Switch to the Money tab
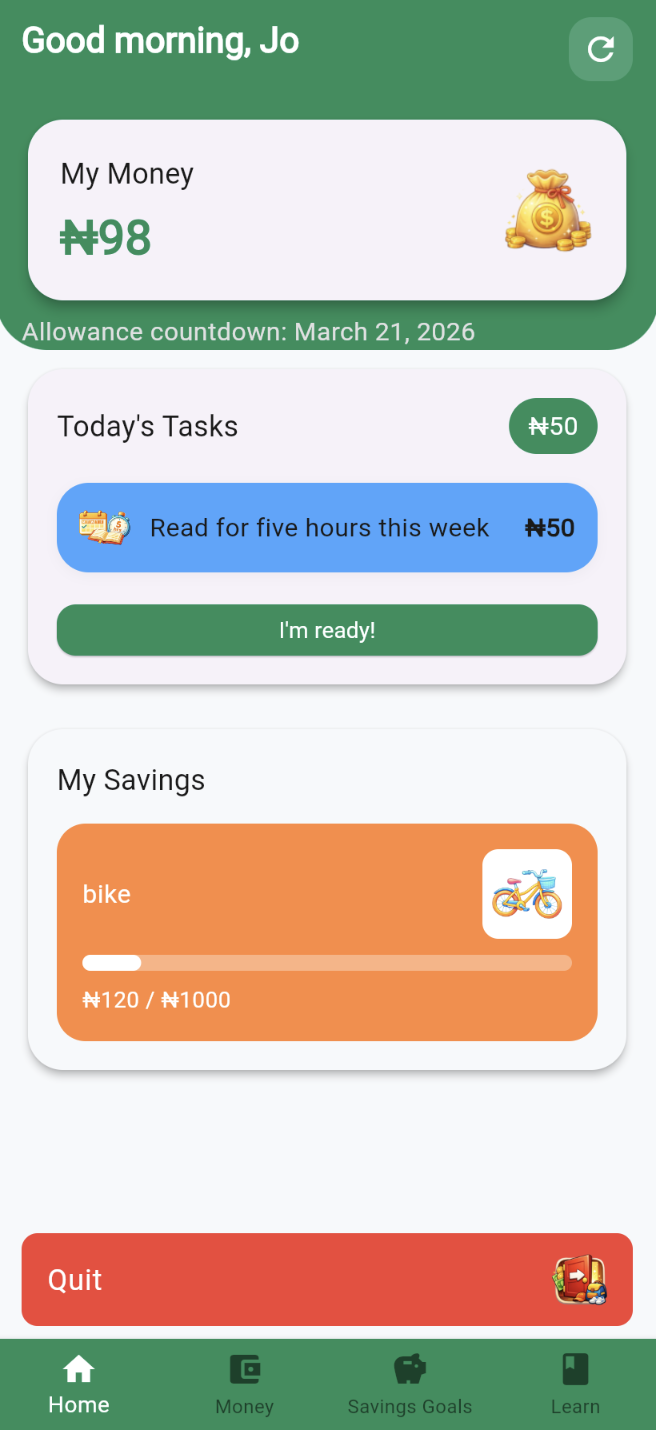The image size is (656, 1430). (244, 1385)
